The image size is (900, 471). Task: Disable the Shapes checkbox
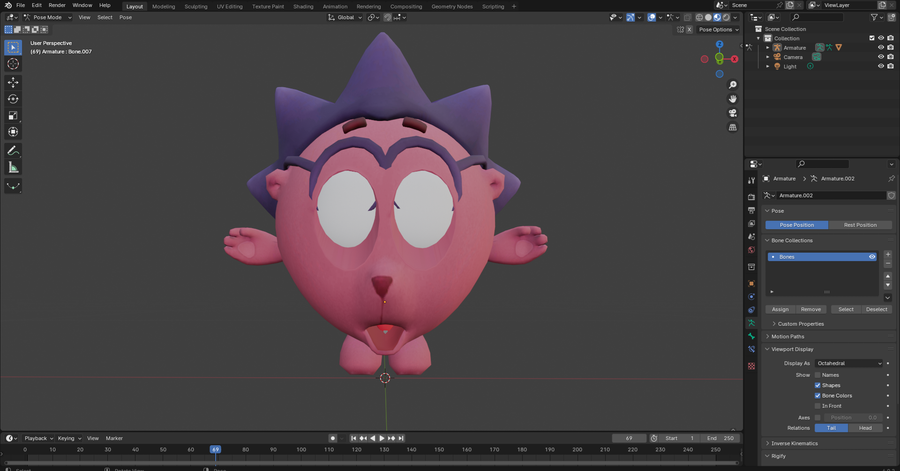click(x=817, y=386)
